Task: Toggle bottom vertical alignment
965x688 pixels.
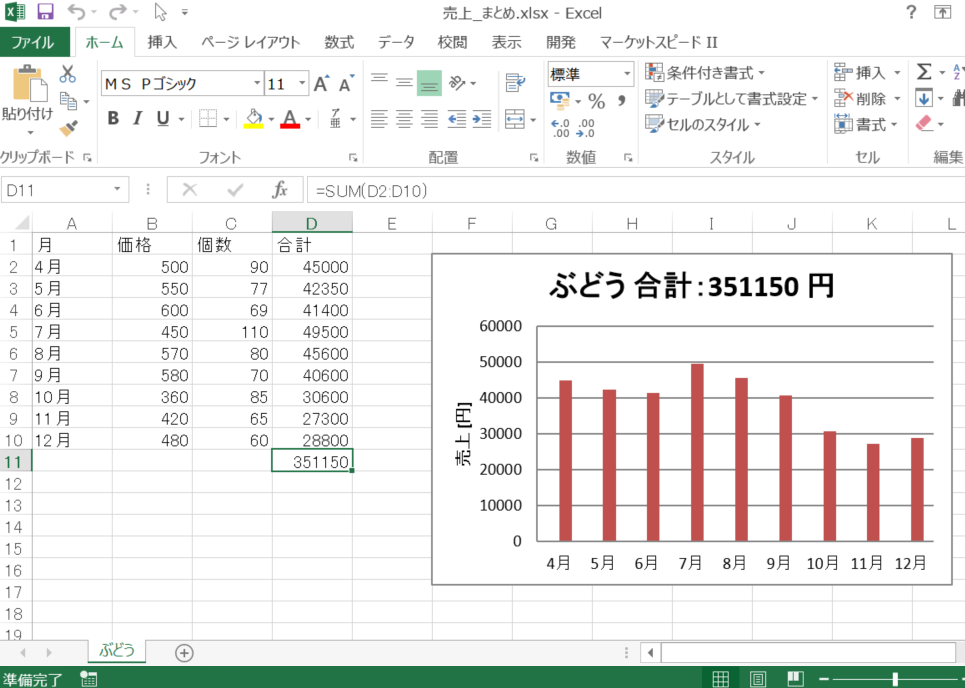Action: pos(430,83)
